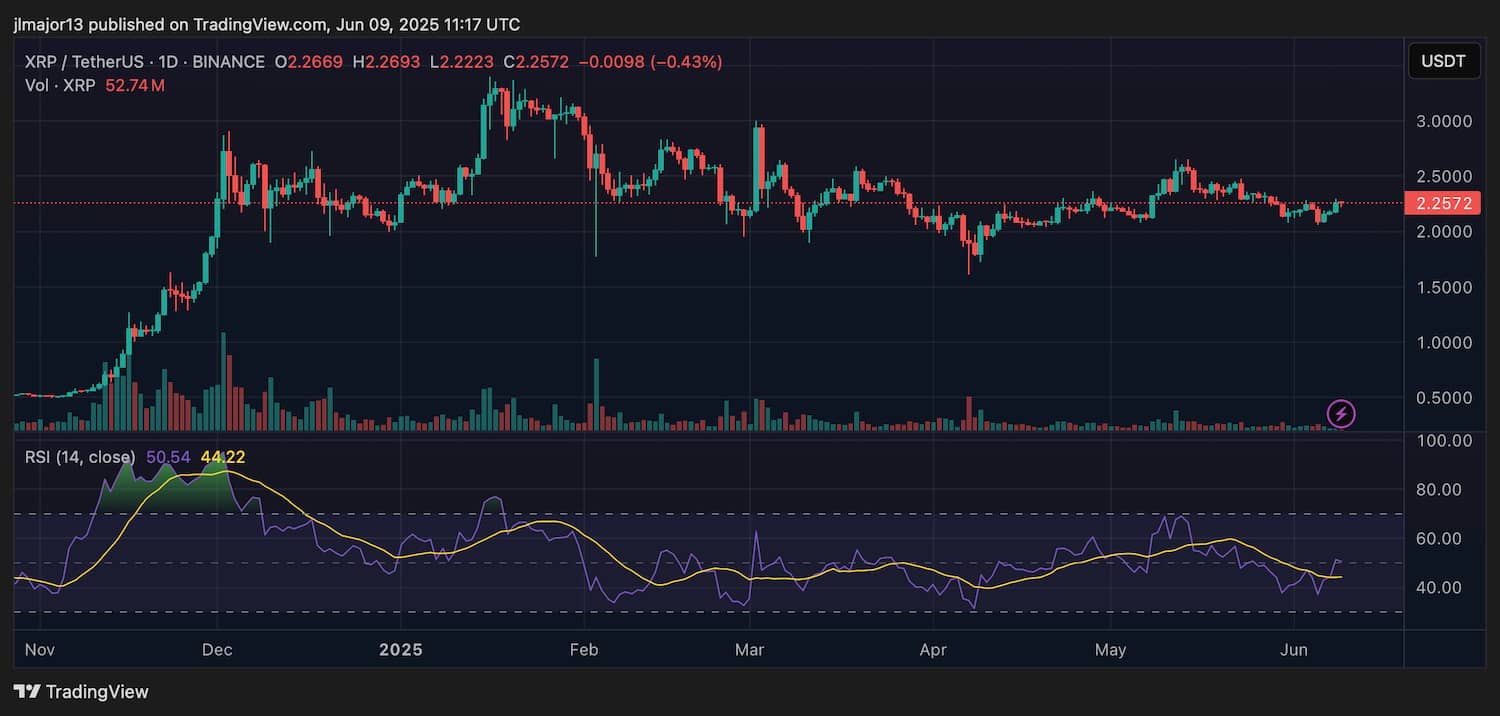The height and width of the screenshot is (716, 1500).
Task: Click the TradingView logo icon
Action: 26,692
